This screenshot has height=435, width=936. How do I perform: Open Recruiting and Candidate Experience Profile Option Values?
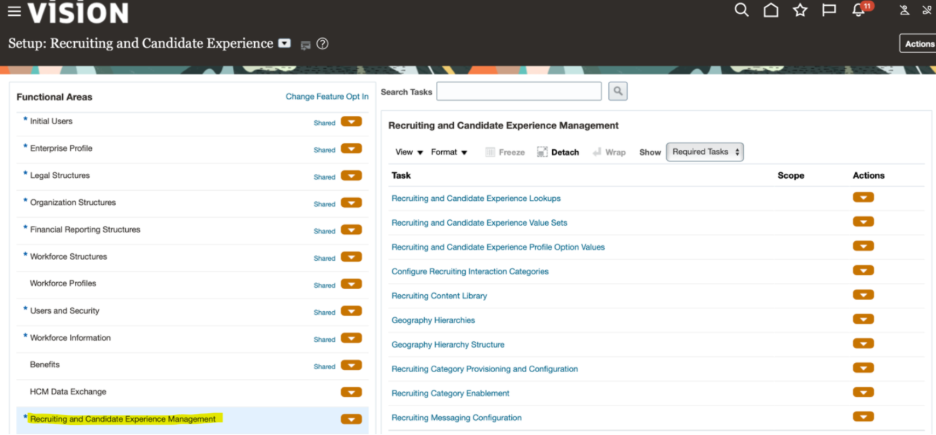click(x=498, y=247)
